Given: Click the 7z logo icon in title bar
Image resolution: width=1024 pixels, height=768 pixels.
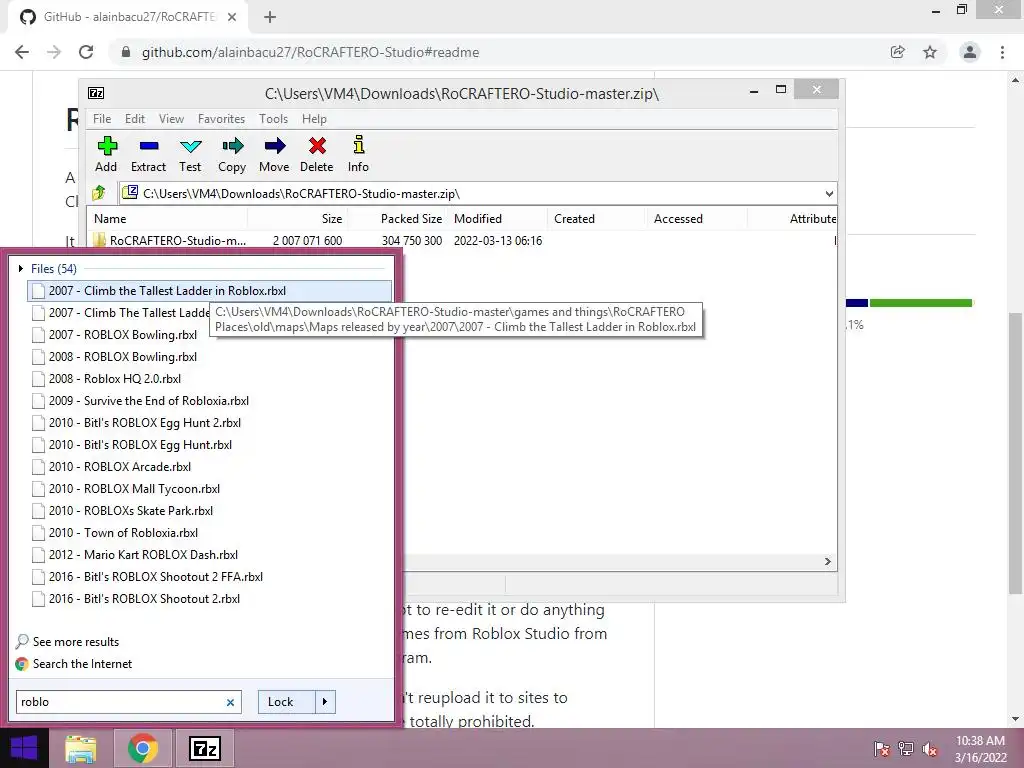Looking at the screenshot, I should click(96, 93).
